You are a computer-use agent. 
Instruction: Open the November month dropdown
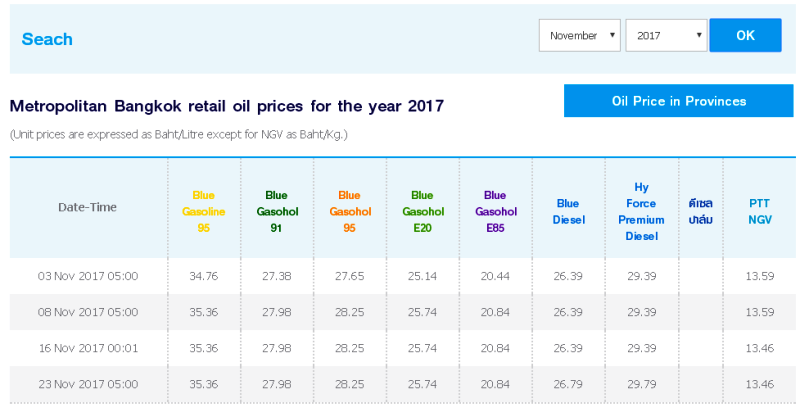[x=580, y=36]
